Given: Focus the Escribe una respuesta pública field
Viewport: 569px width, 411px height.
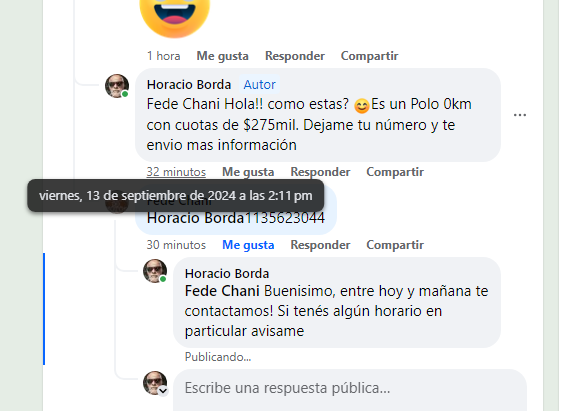Looking at the screenshot, I should 350,390.
